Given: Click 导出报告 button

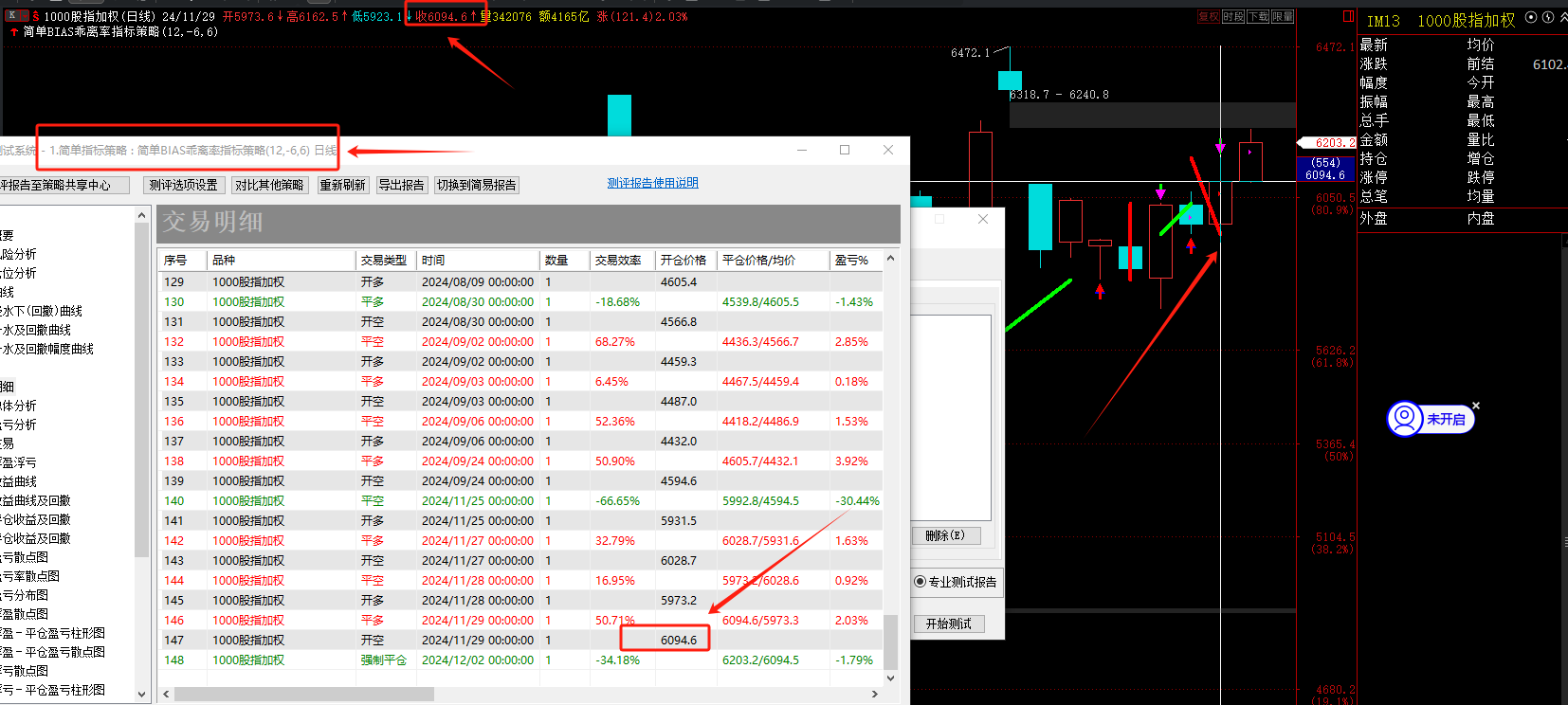Looking at the screenshot, I should (x=402, y=185).
